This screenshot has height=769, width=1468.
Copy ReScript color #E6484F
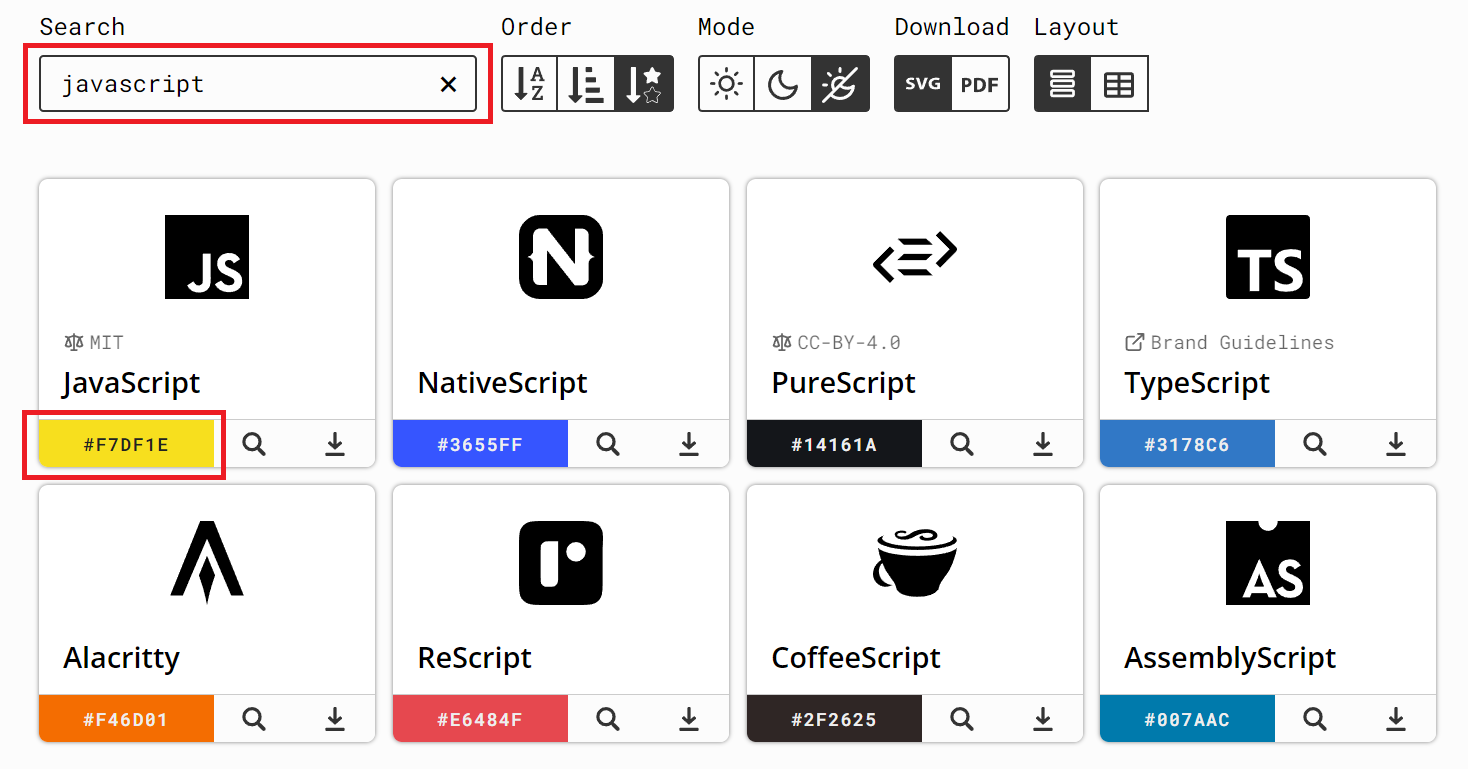[x=480, y=719]
